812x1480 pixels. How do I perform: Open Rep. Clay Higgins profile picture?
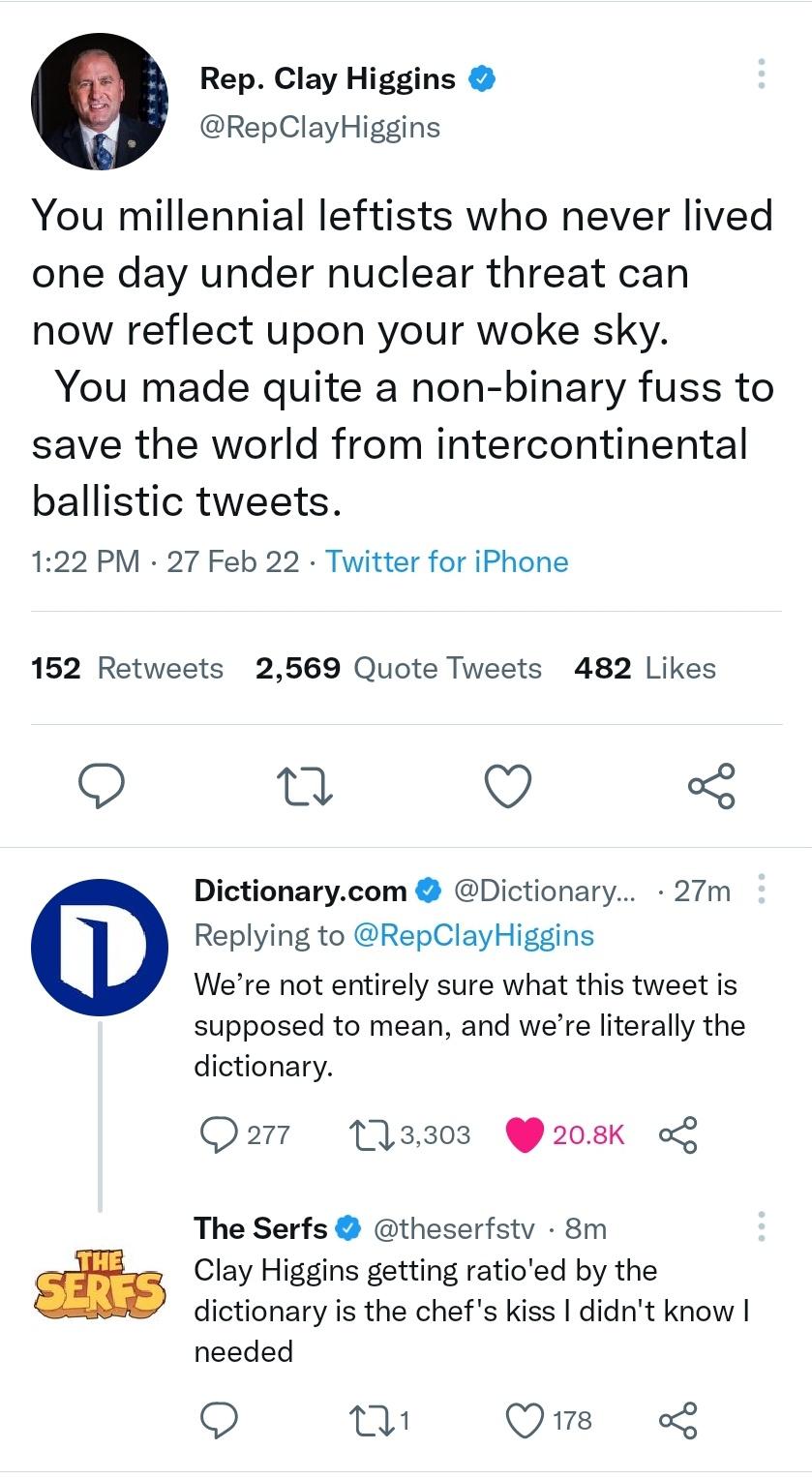tap(100, 103)
